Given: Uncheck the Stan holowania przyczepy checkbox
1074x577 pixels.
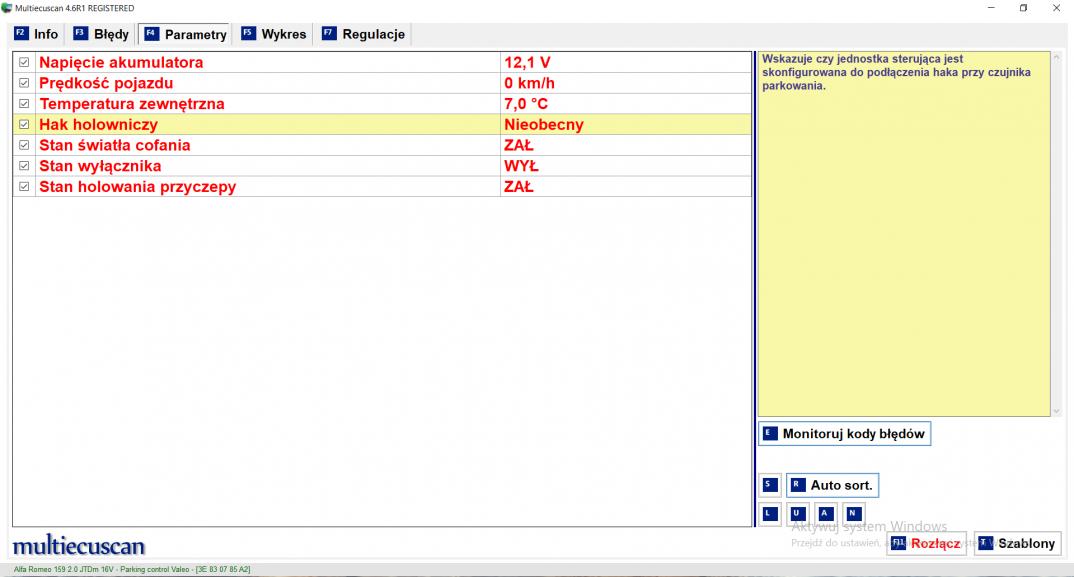Looking at the screenshot, I should 24,186.
